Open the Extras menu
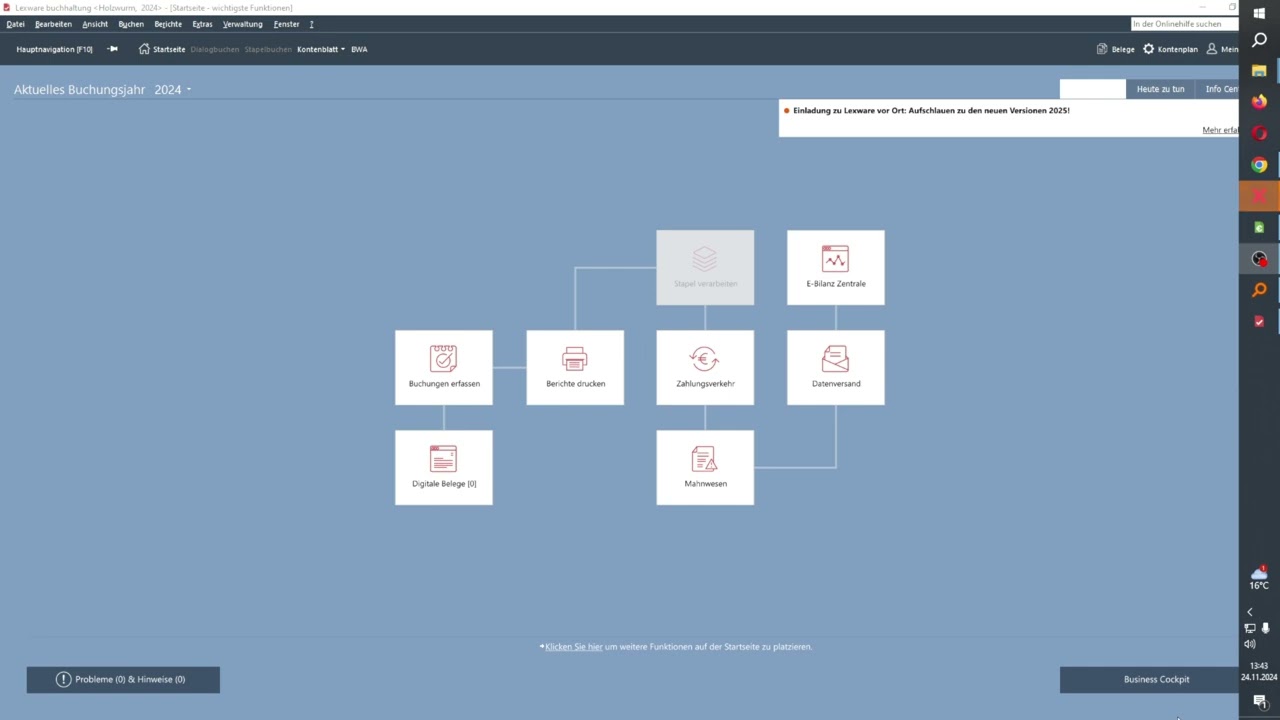Image resolution: width=1280 pixels, height=720 pixels. point(202,24)
